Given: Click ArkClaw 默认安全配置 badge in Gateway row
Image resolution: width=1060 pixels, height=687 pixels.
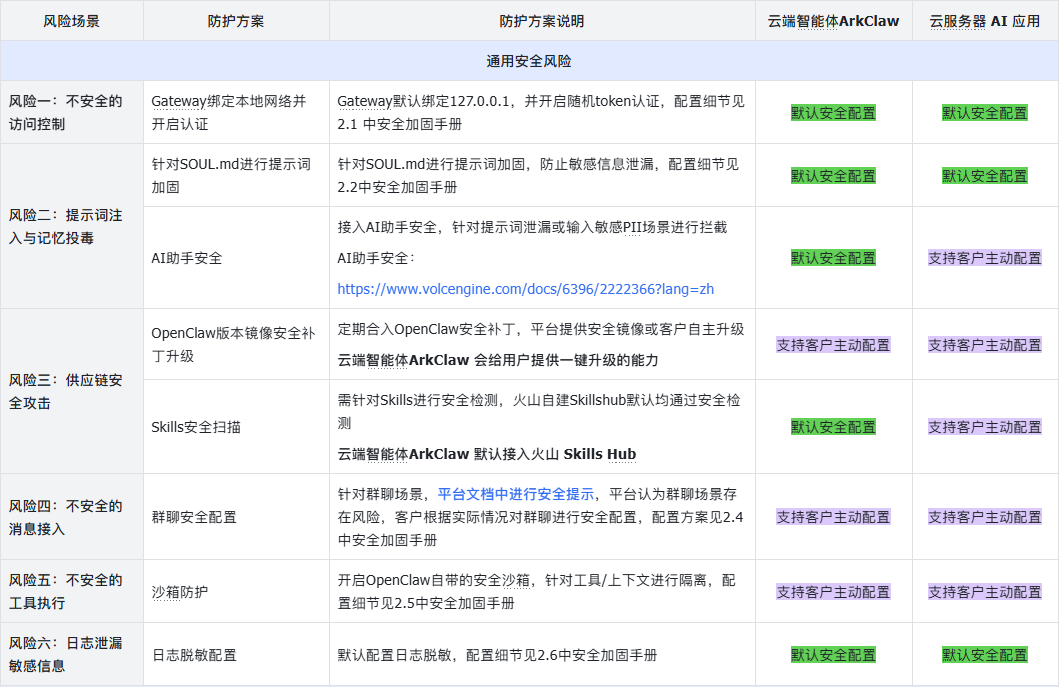Looking at the screenshot, I should coord(834,113).
